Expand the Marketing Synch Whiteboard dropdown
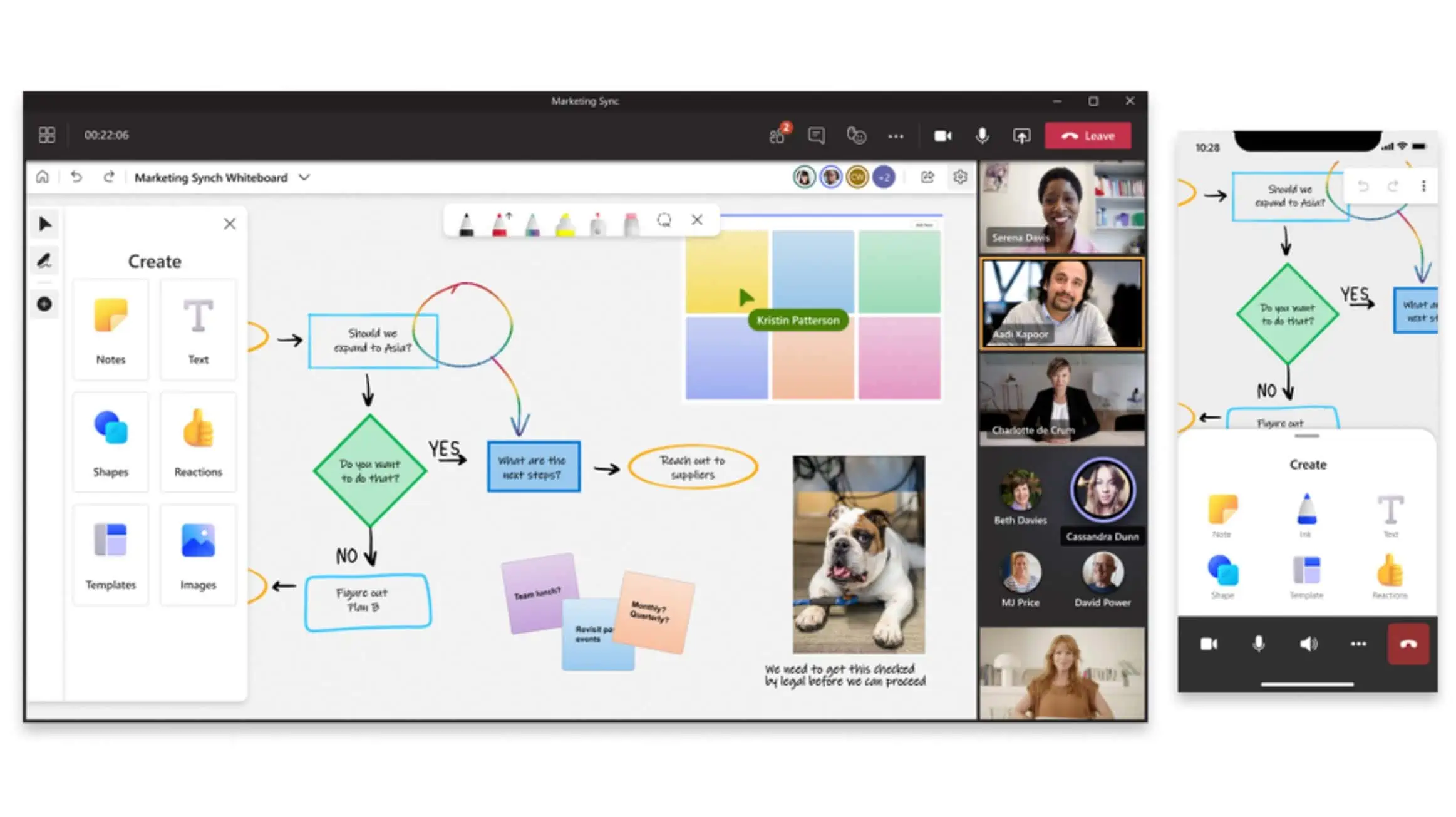This screenshot has height=817, width=1456. click(x=304, y=177)
